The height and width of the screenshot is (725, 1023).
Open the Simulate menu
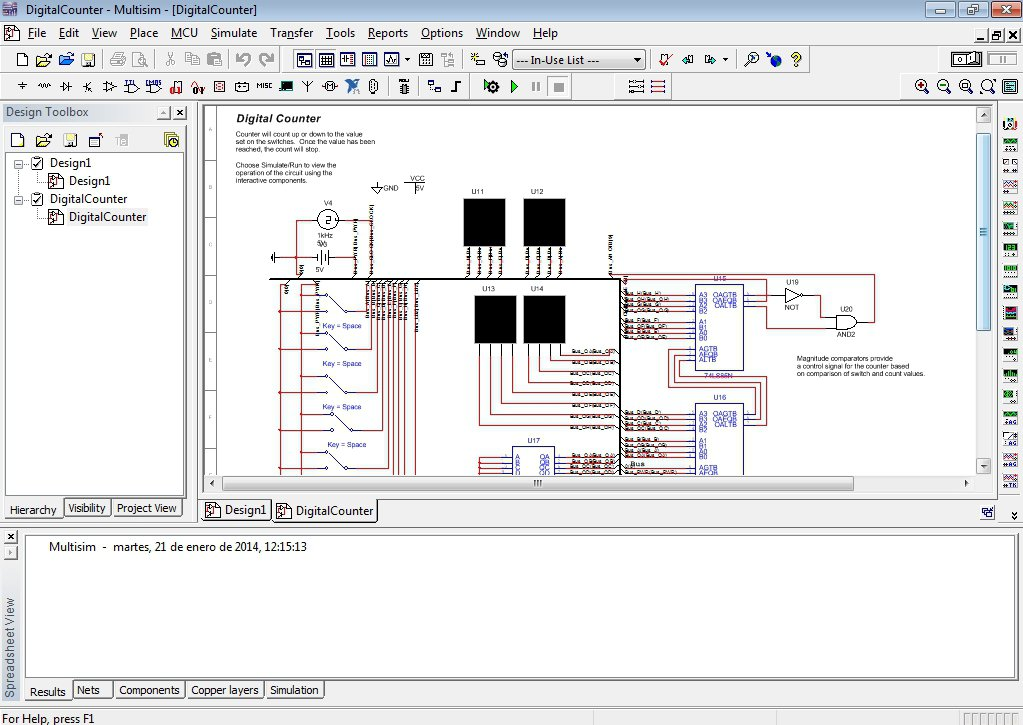pyautogui.click(x=233, y=33)
